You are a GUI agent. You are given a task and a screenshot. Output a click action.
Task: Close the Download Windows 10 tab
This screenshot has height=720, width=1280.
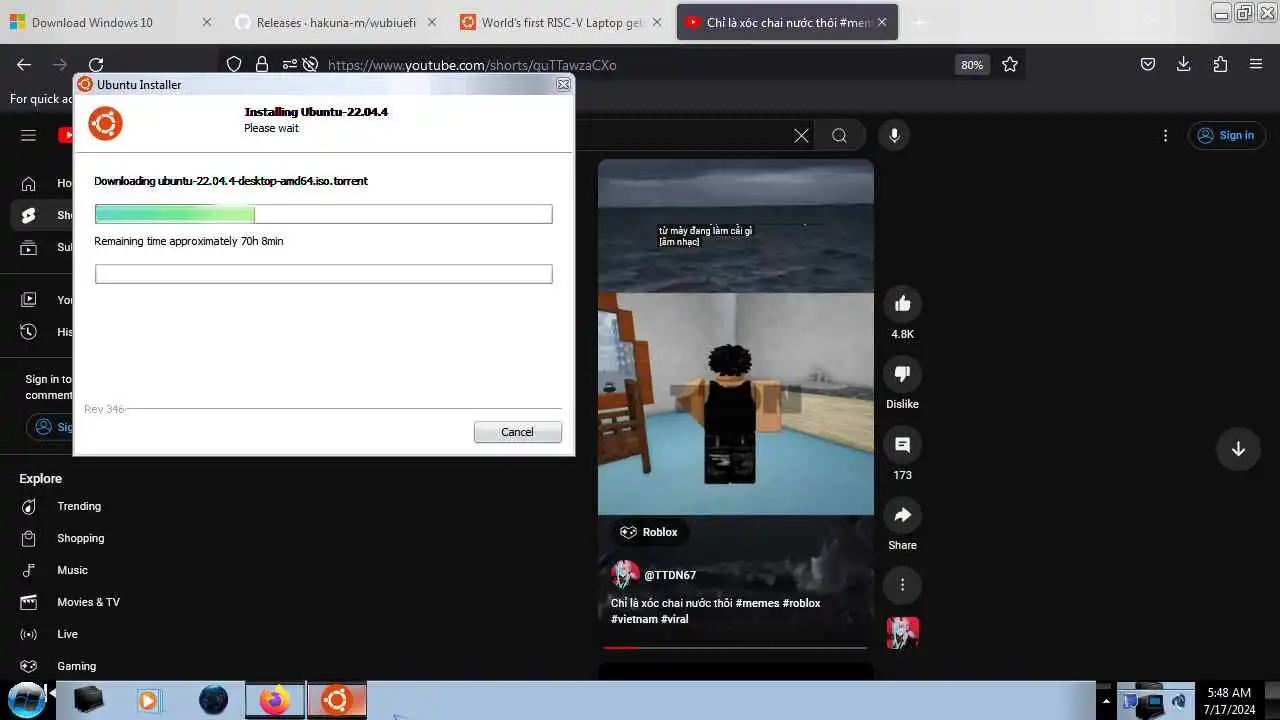click(x=207, y=22)
